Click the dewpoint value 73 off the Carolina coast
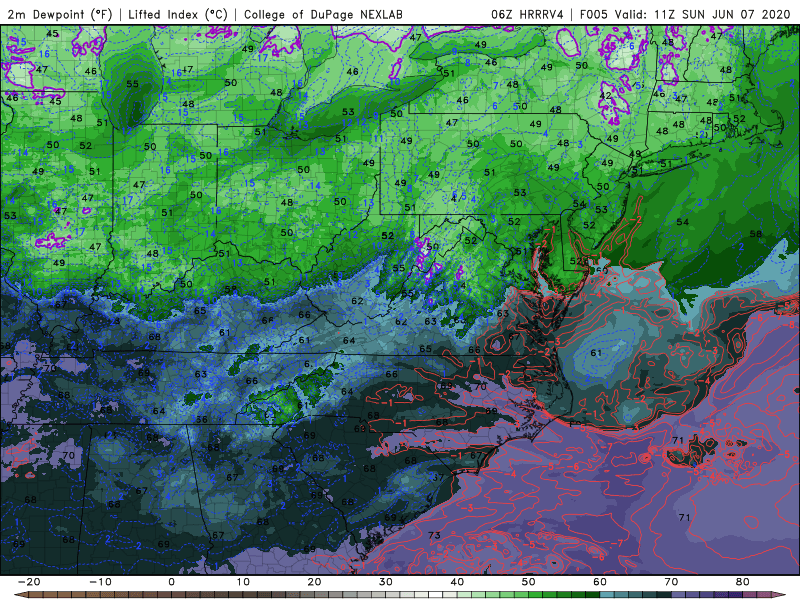Screen dimensions: 800x600 pos(434,535)
